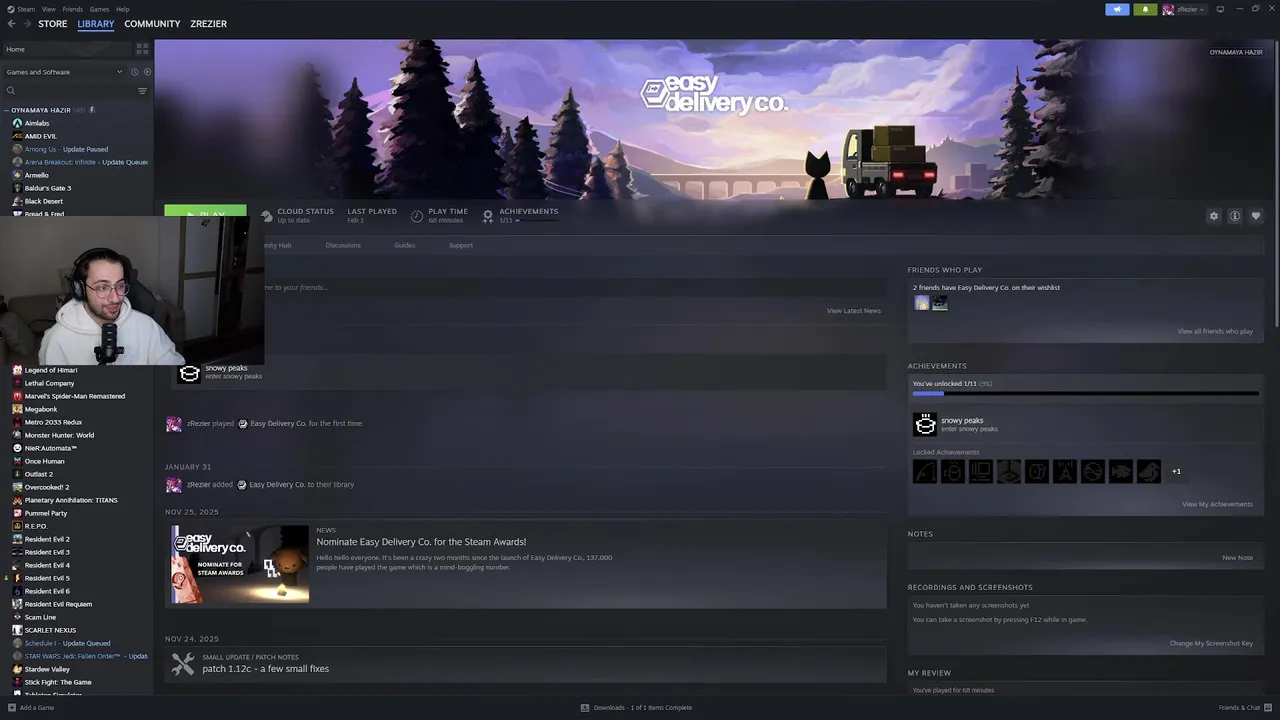Open game settings gear icon
Image resolution: width=1280 pixels, height=720 pixels.
pyautogui.click(x=1214, y=216)
